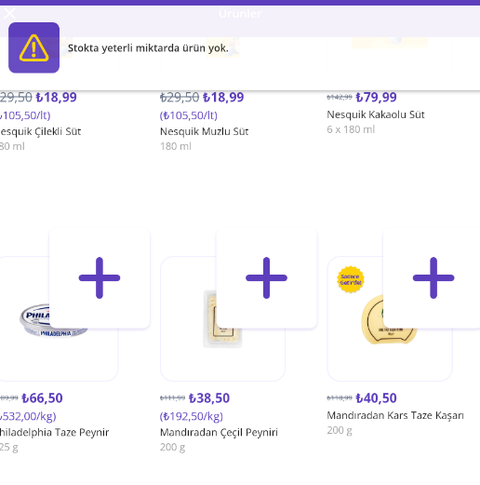Viewport: 480px width, 485px height.
Task: Select Mandıradan Çeçil Peyniri product title
Action: coord(219,432)
